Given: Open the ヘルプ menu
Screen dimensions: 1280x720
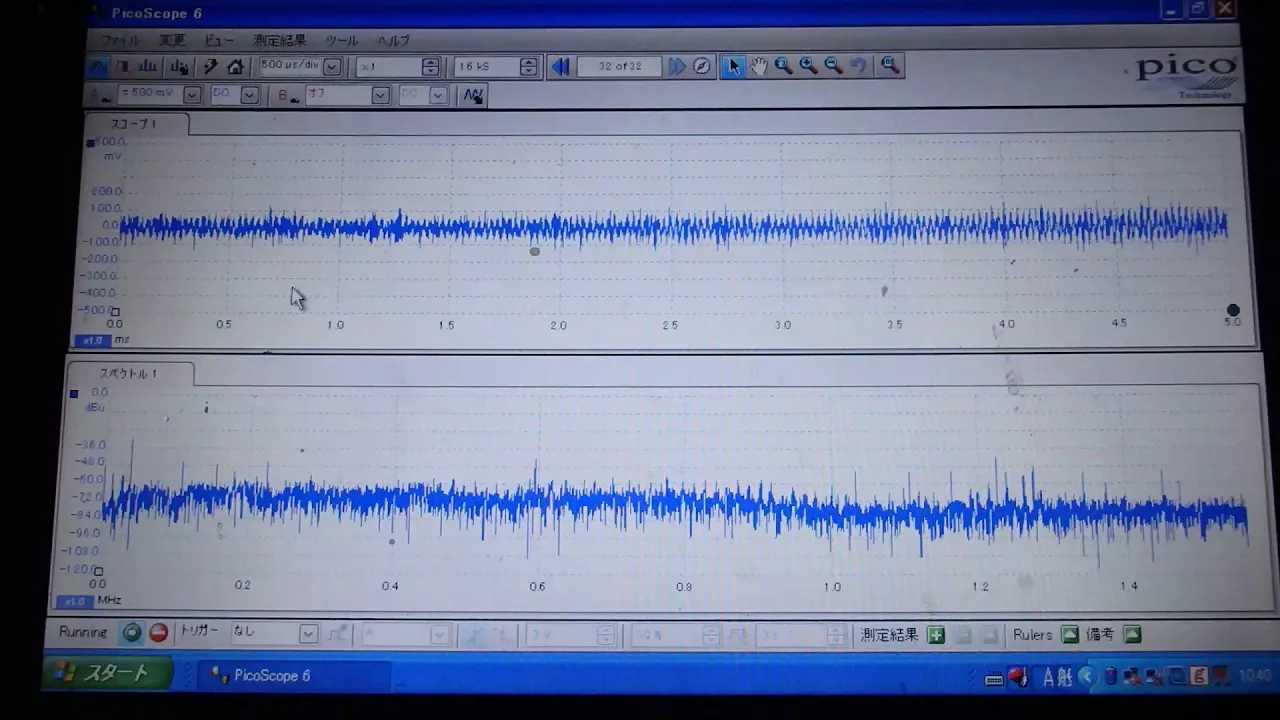Looking at the screenshot, I should tap(393, 41).
